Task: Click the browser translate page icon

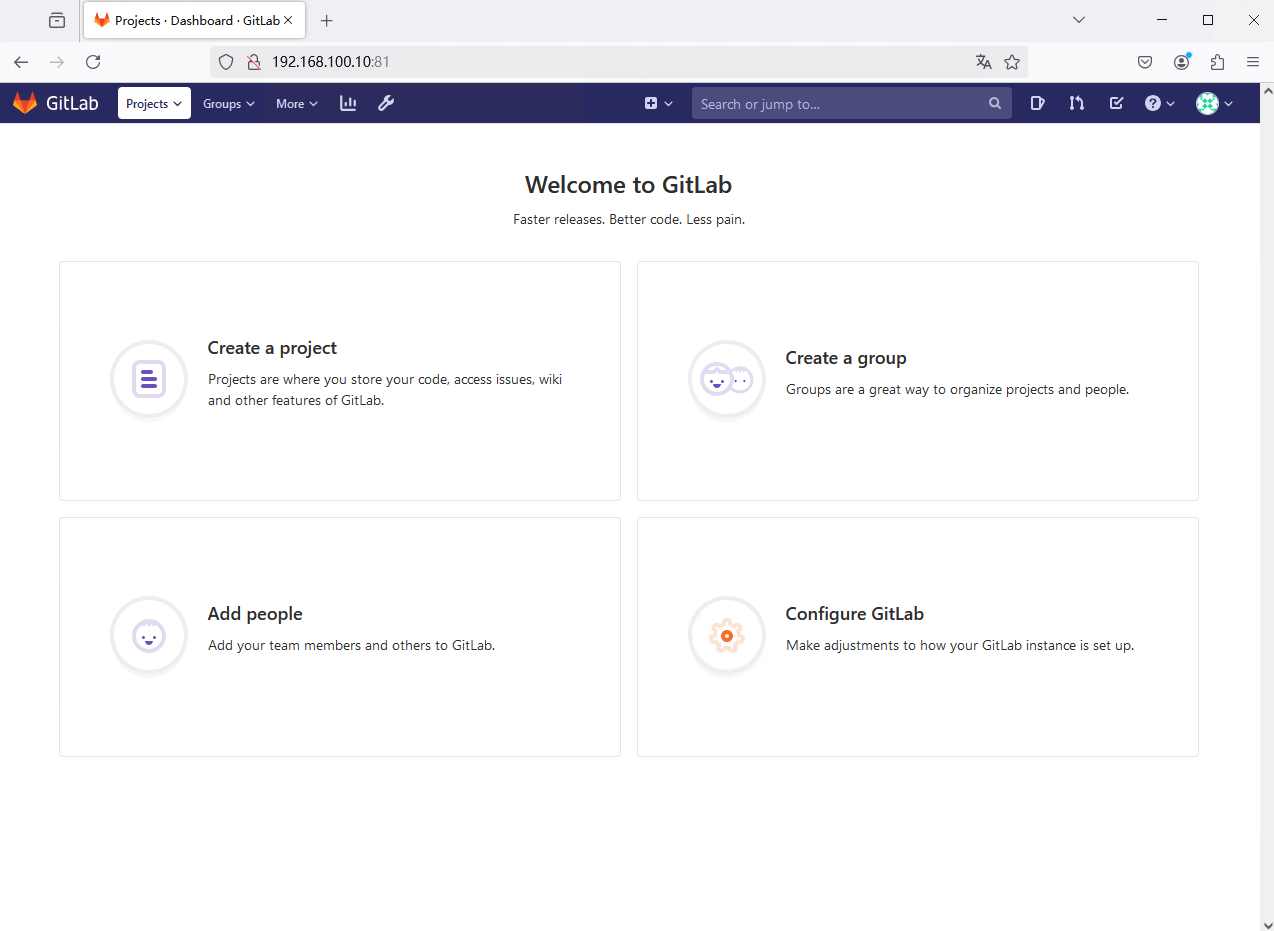Action: (984, 62)
